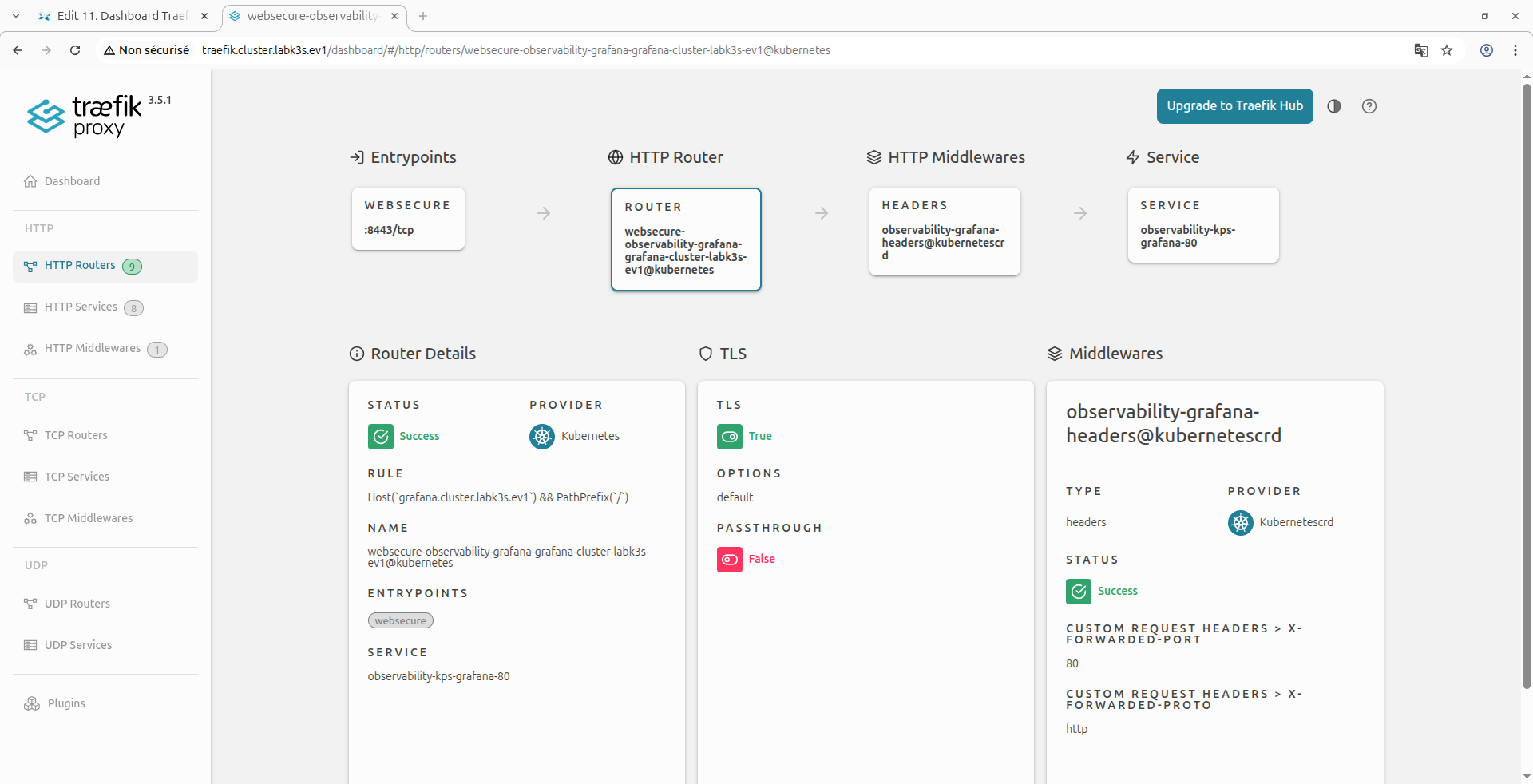The width and height of the screenshot is (1533, 784).
Task: Close the Edit 11. Dashboard Traefik tab
Action: (204, 16)
